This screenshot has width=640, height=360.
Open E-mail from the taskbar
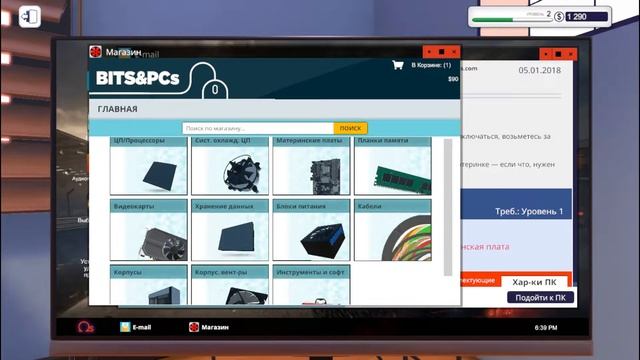pos(136,327)
